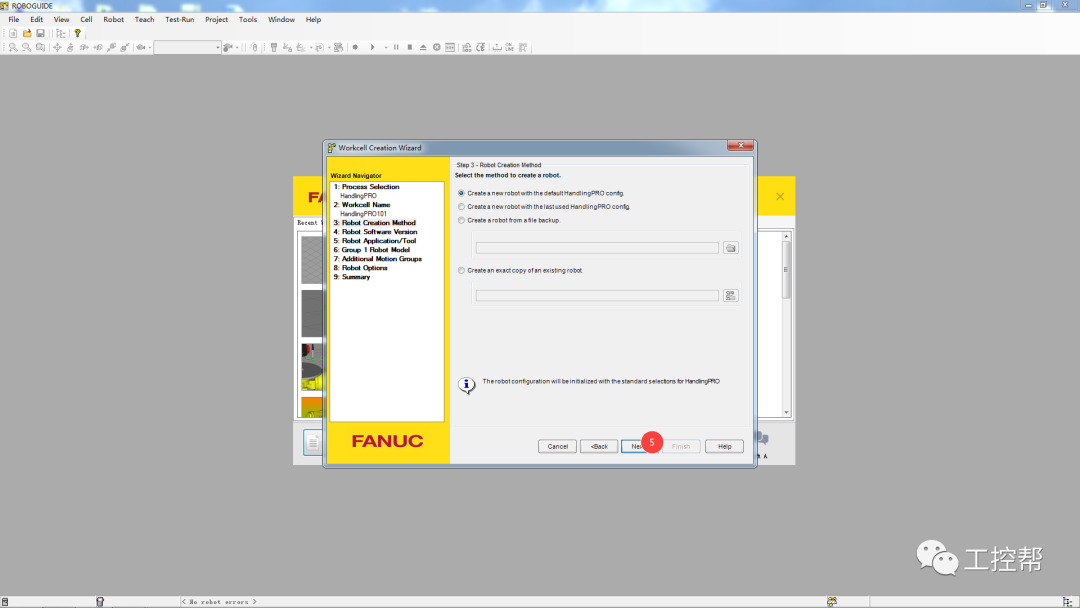Select '8: Robot Options' step
Image resolution: width=1080 pixels, height=608 pixels.
[361, 268]
